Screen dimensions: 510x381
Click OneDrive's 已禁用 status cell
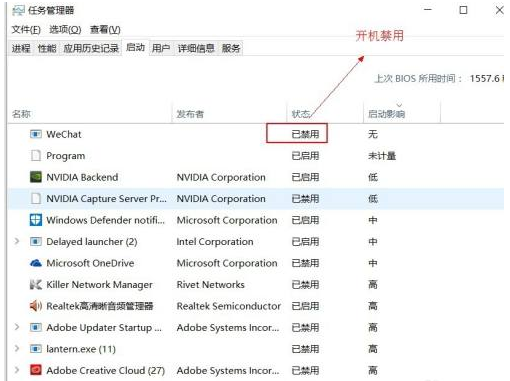(x=305, y=263)
